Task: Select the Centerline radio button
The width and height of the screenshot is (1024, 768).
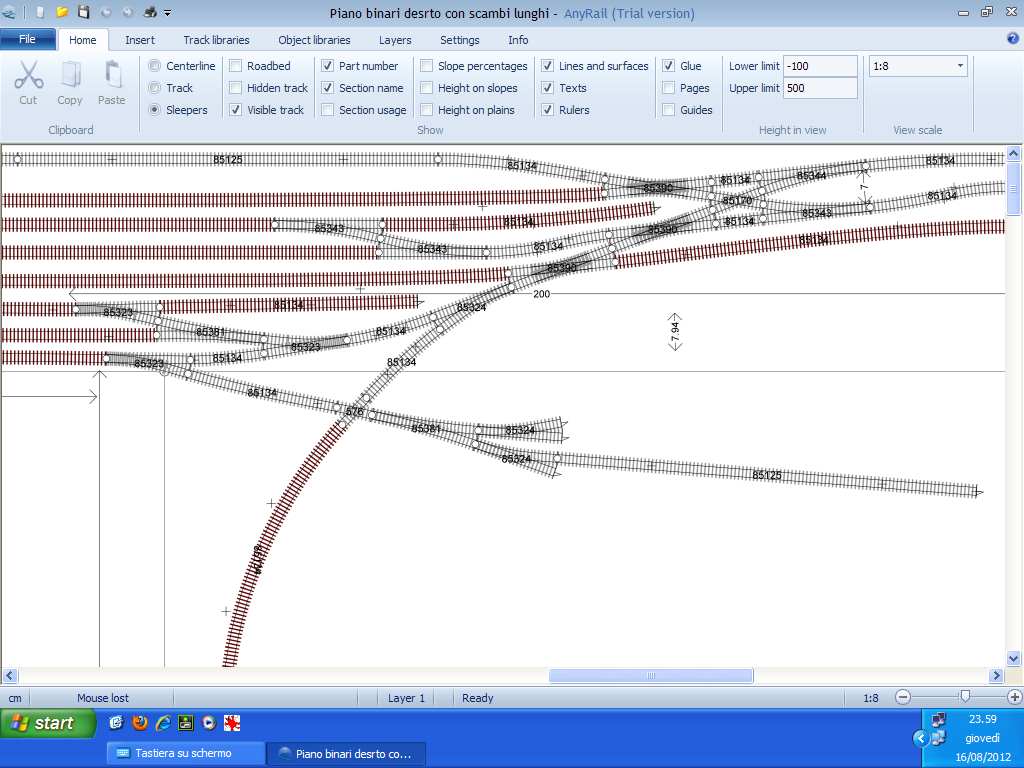Action: [155, 66]
